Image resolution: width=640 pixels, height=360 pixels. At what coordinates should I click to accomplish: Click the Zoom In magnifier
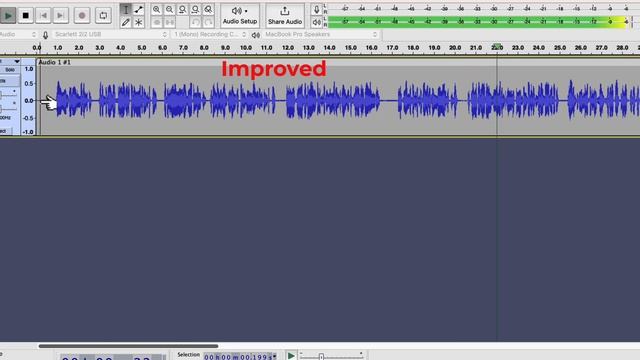click(157, 9)
